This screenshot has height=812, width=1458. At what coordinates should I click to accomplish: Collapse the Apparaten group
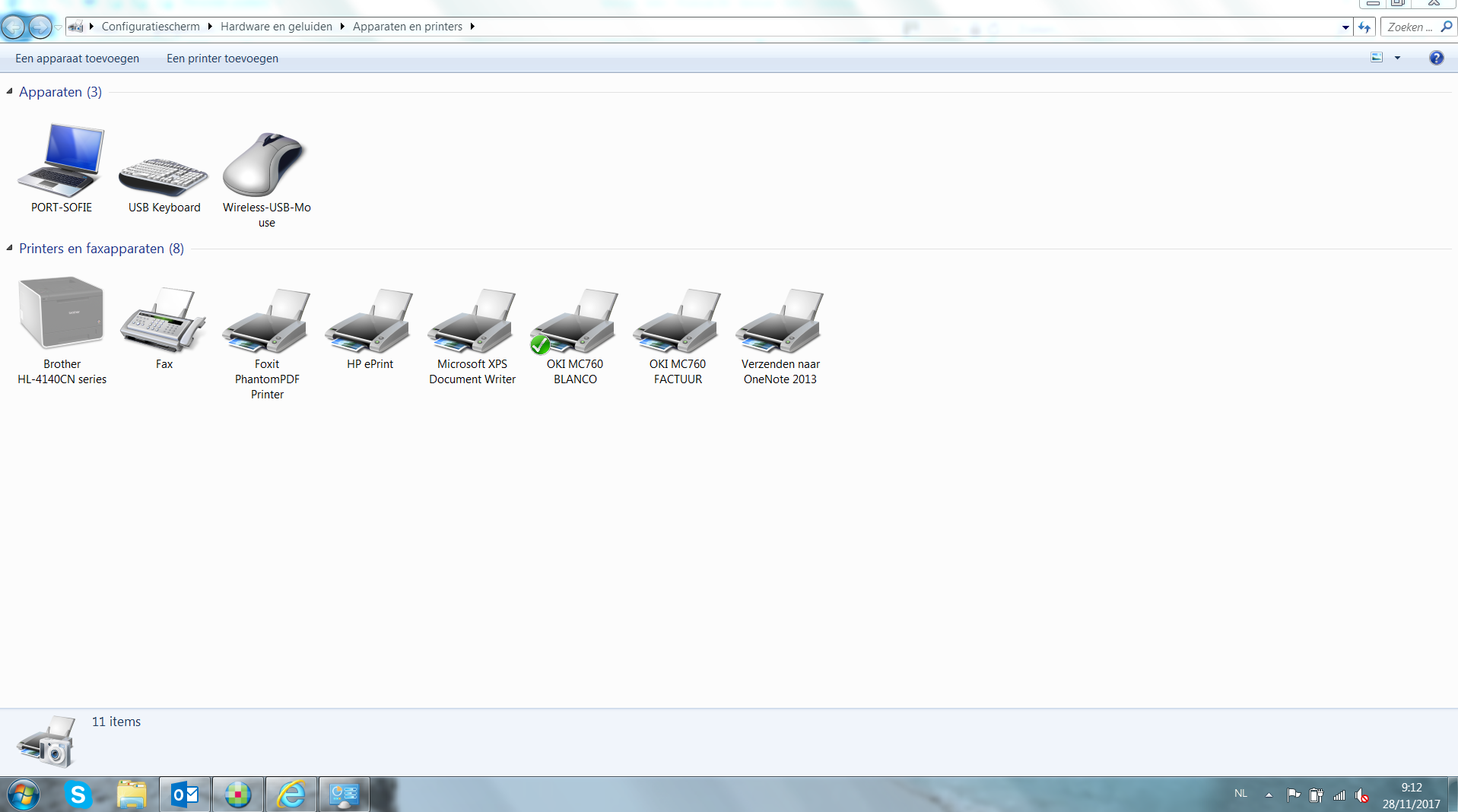(10, 91)
